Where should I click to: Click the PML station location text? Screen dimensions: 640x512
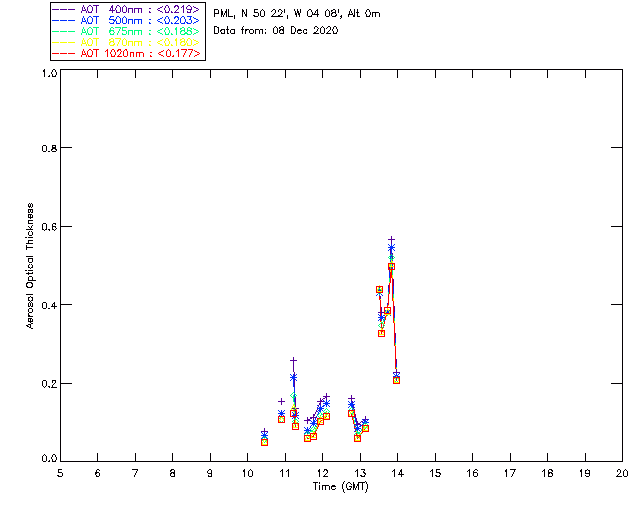pos(297,13)
